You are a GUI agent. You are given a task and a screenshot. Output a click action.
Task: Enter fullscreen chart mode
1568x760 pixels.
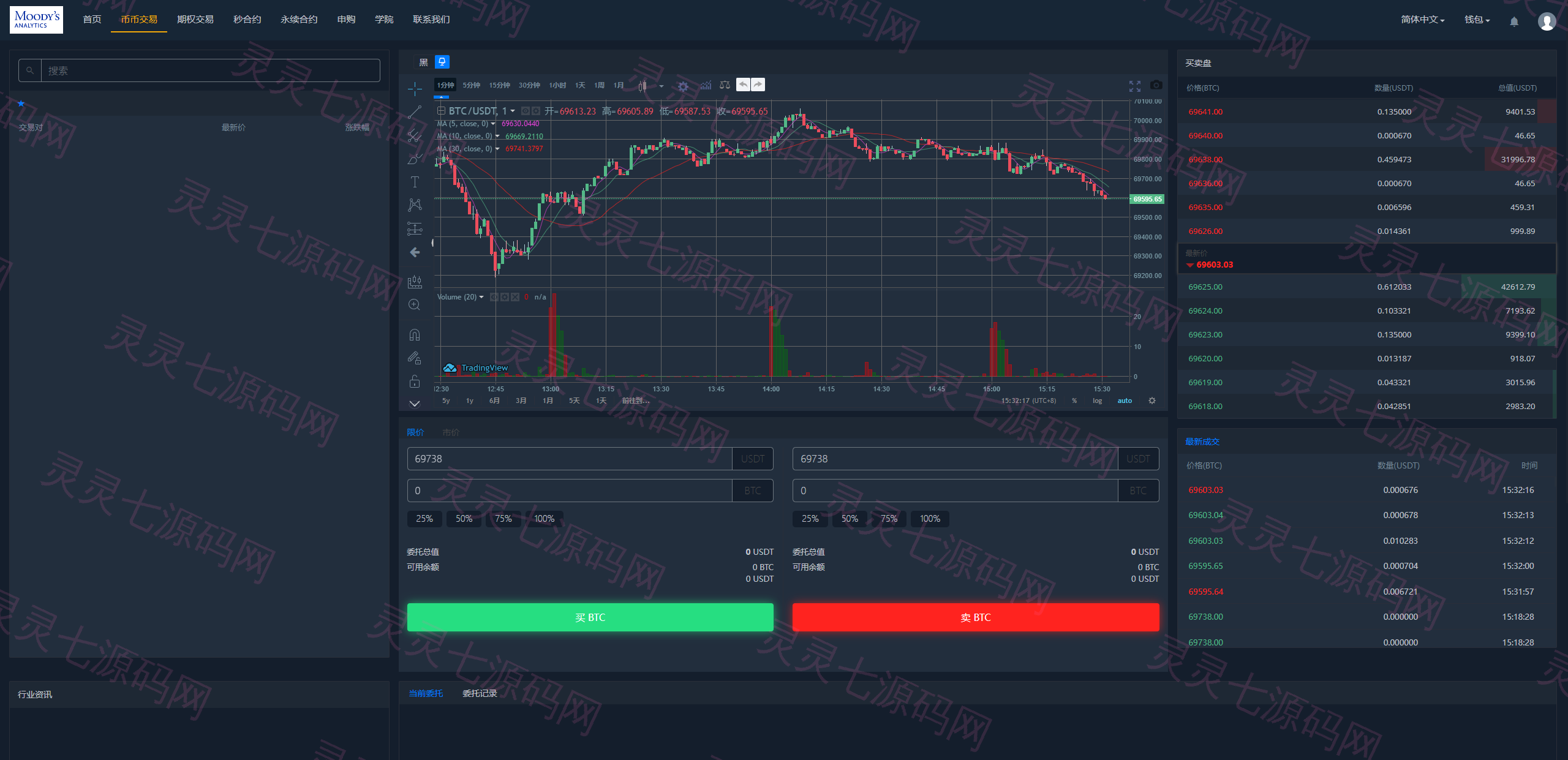tap(1135, 86)
